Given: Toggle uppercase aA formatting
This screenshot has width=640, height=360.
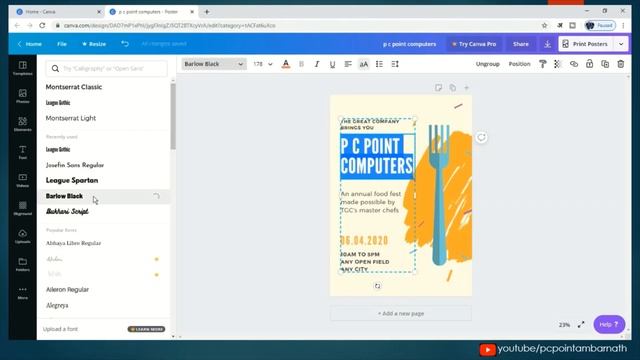Looking at the screenshot, I should 363,64.
